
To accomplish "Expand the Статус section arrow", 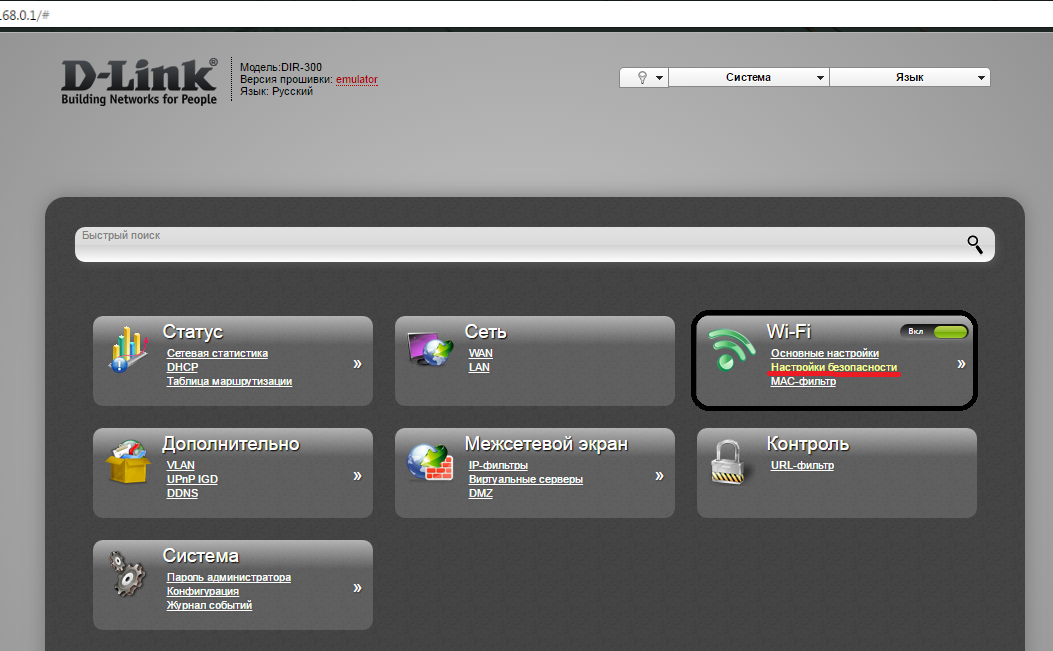I will [x=357, y=364].
